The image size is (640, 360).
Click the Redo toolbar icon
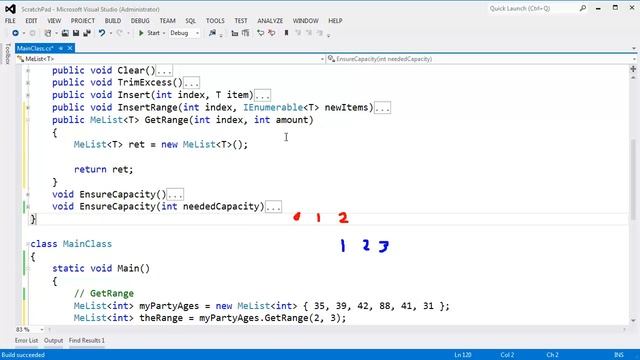120,33
